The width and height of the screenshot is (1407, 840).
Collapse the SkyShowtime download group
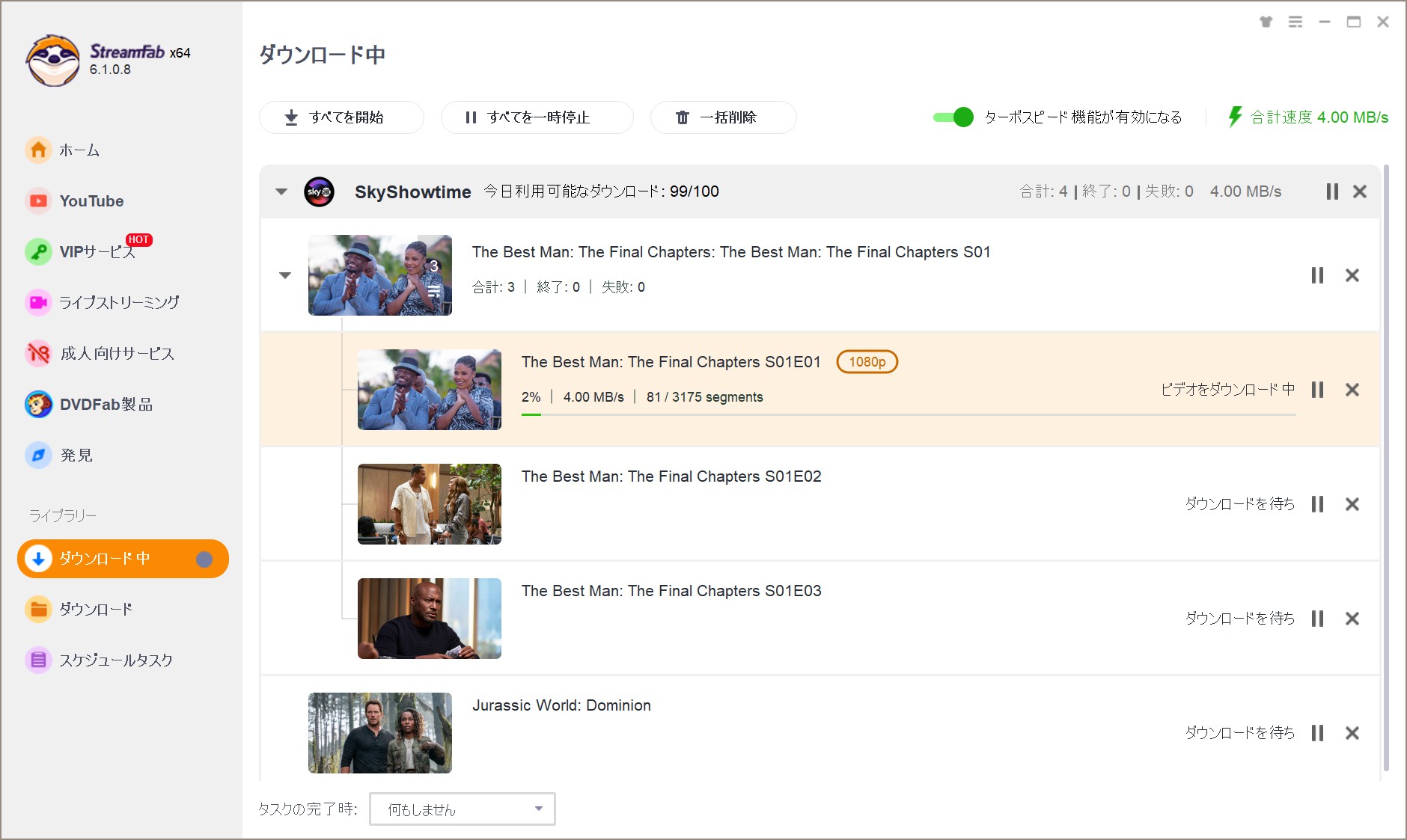(281, 191)
